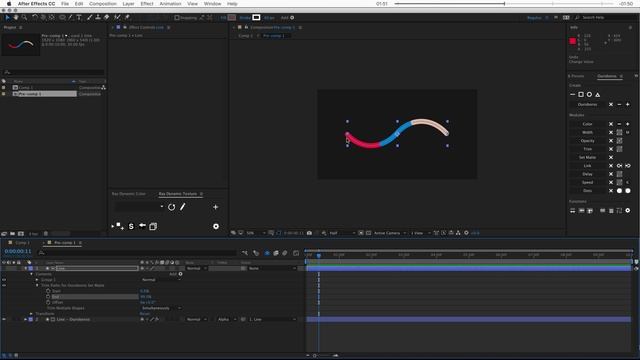
Task: Open Trim Multiple Shapes Simultaneously dropdown
Action: [x=162, y=308]
